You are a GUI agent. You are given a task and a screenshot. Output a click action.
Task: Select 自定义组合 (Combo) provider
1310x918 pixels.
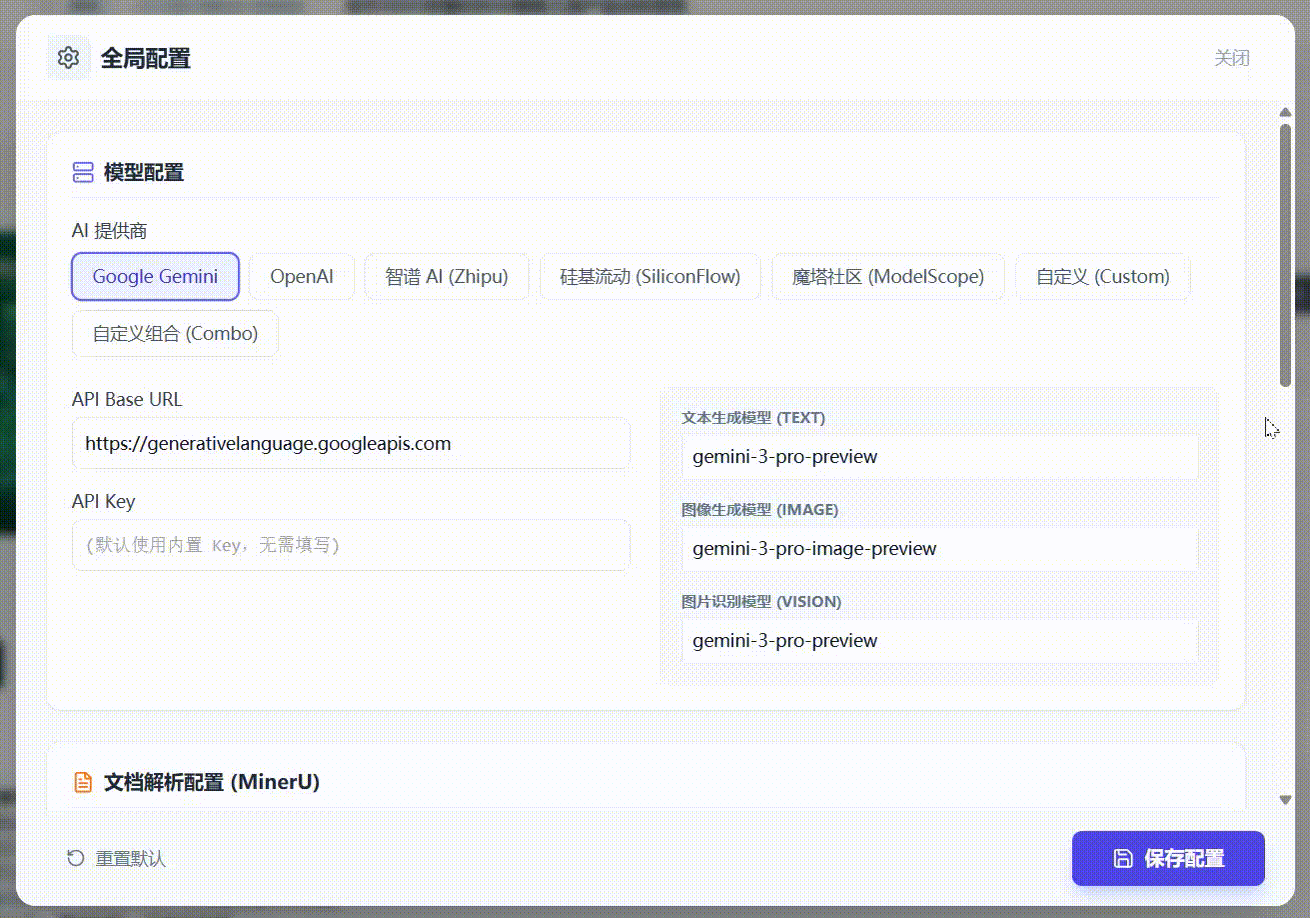(x=175, y=334)
